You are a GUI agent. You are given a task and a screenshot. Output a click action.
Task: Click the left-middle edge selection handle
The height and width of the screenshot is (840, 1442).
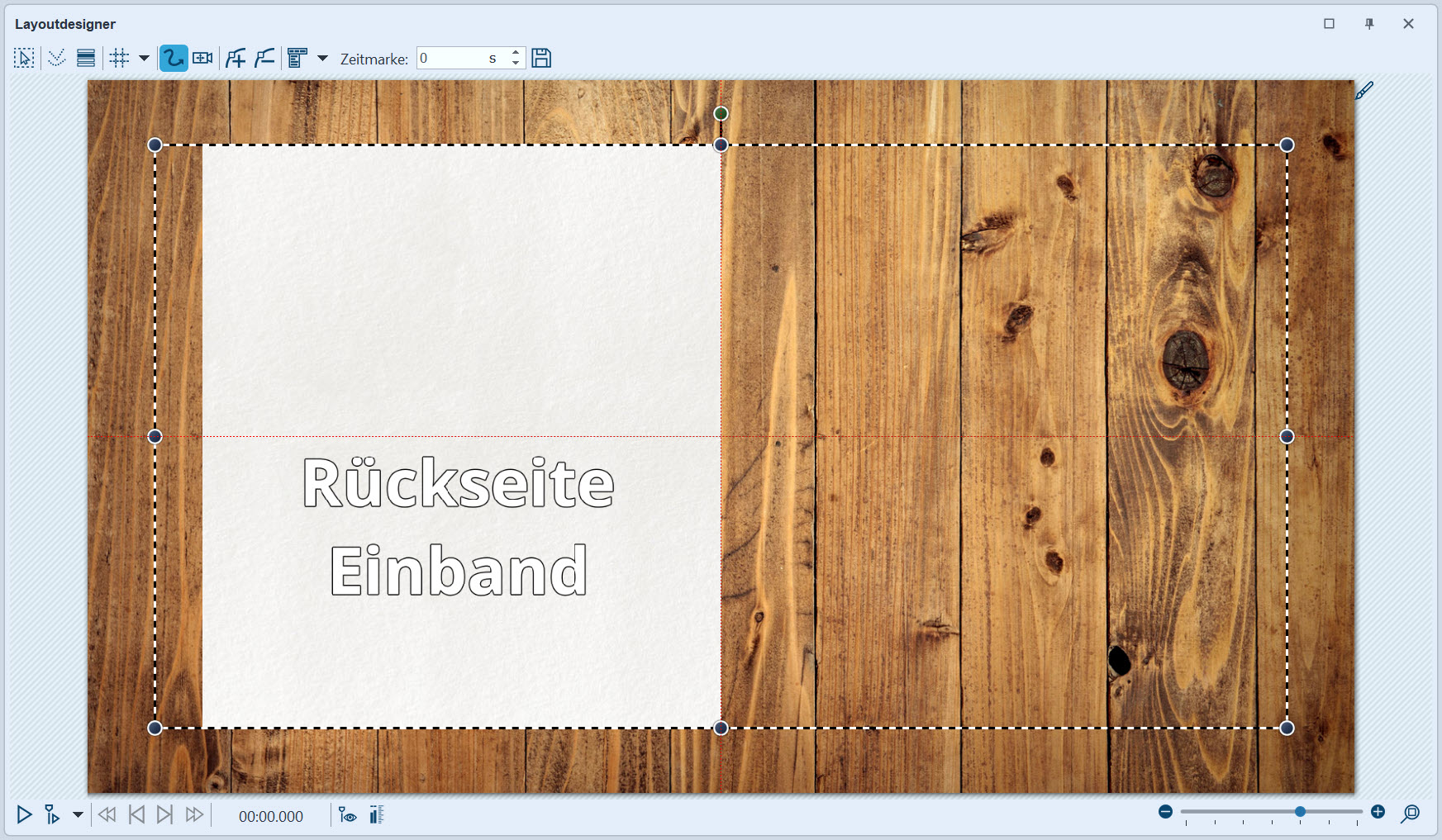click(155, 436)
